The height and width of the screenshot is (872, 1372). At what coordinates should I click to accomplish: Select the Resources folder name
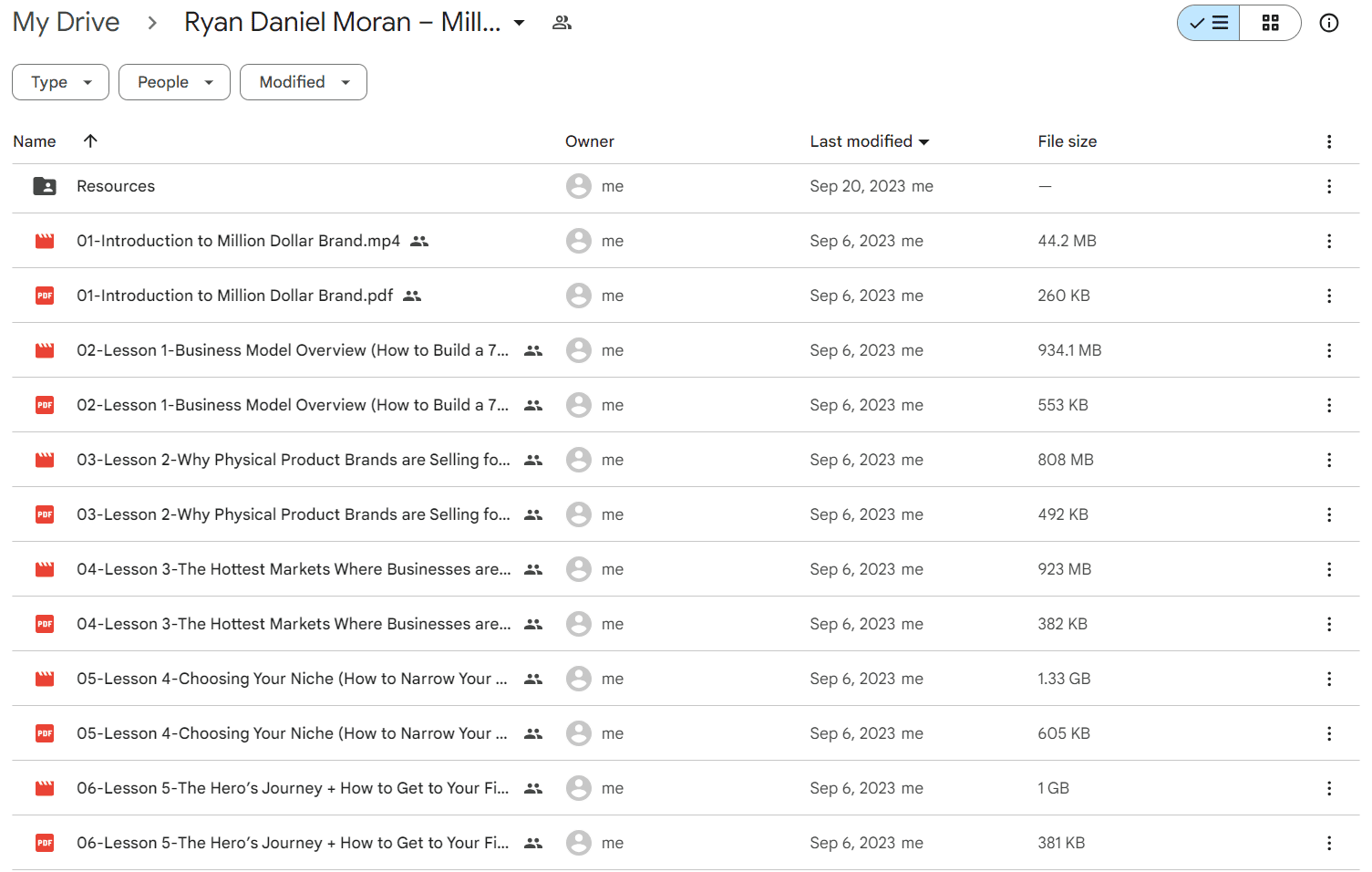116,186
